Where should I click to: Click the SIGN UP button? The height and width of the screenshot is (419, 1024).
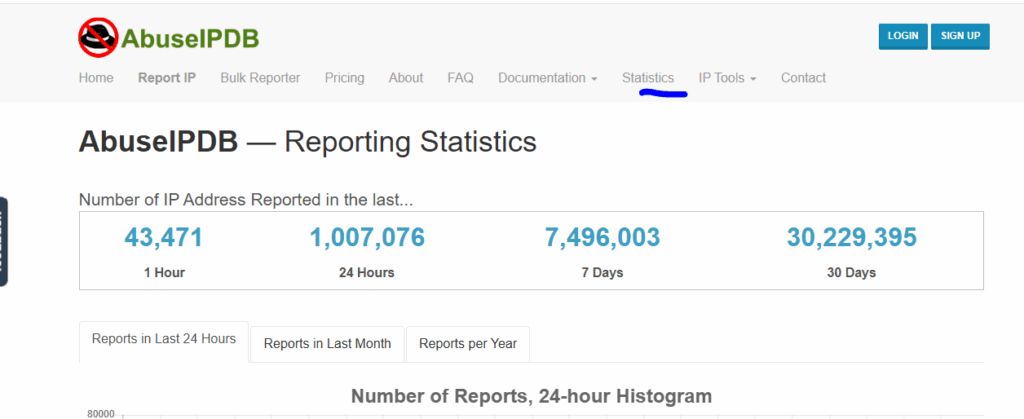click(960, 36)
